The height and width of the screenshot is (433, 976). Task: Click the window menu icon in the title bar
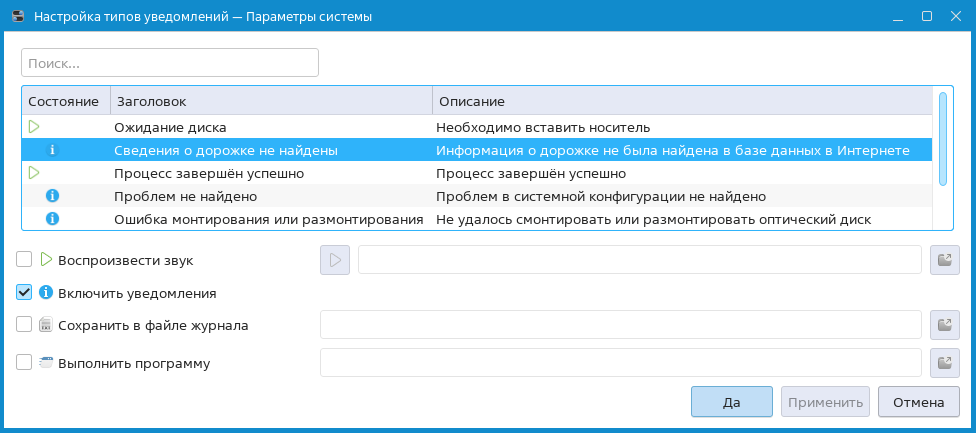tap(17, 17)
